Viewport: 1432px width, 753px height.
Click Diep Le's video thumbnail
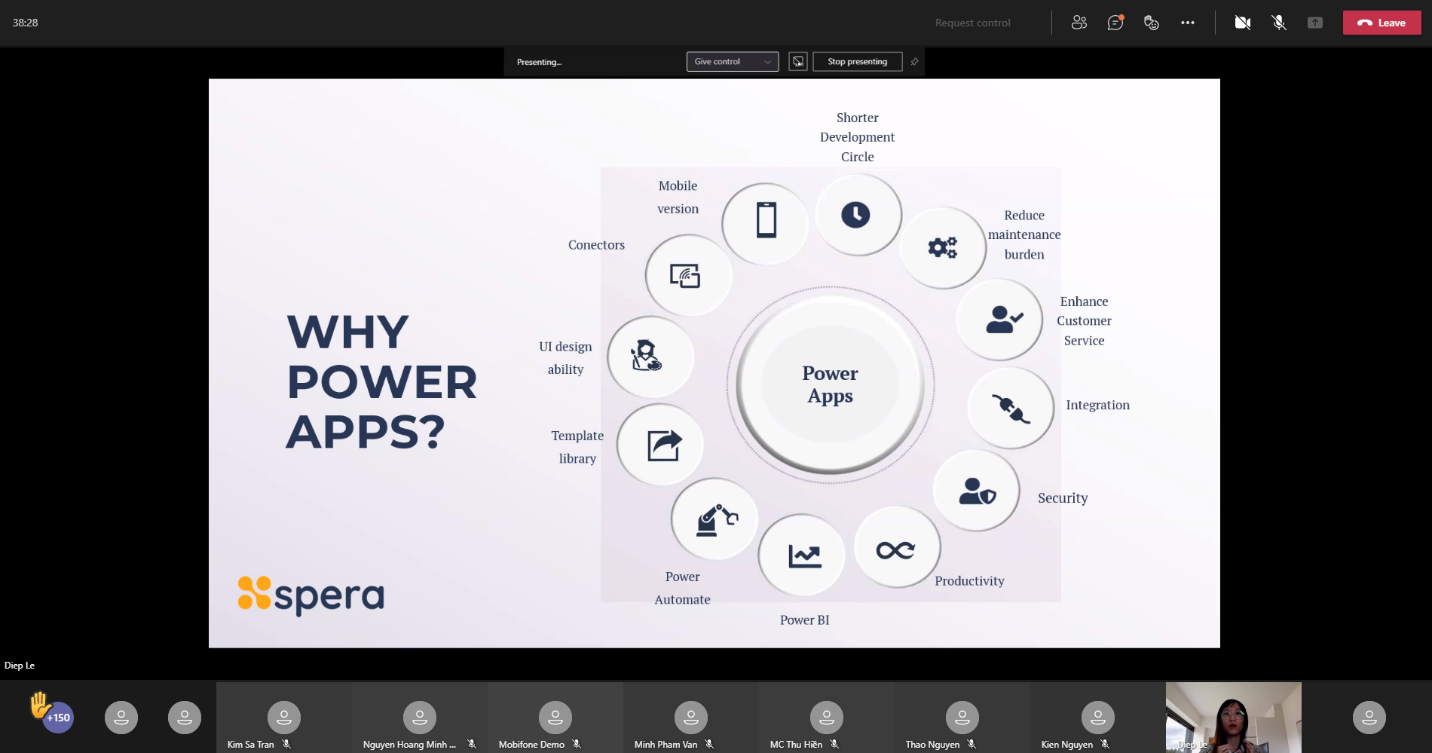click(x=1233, y=717)
